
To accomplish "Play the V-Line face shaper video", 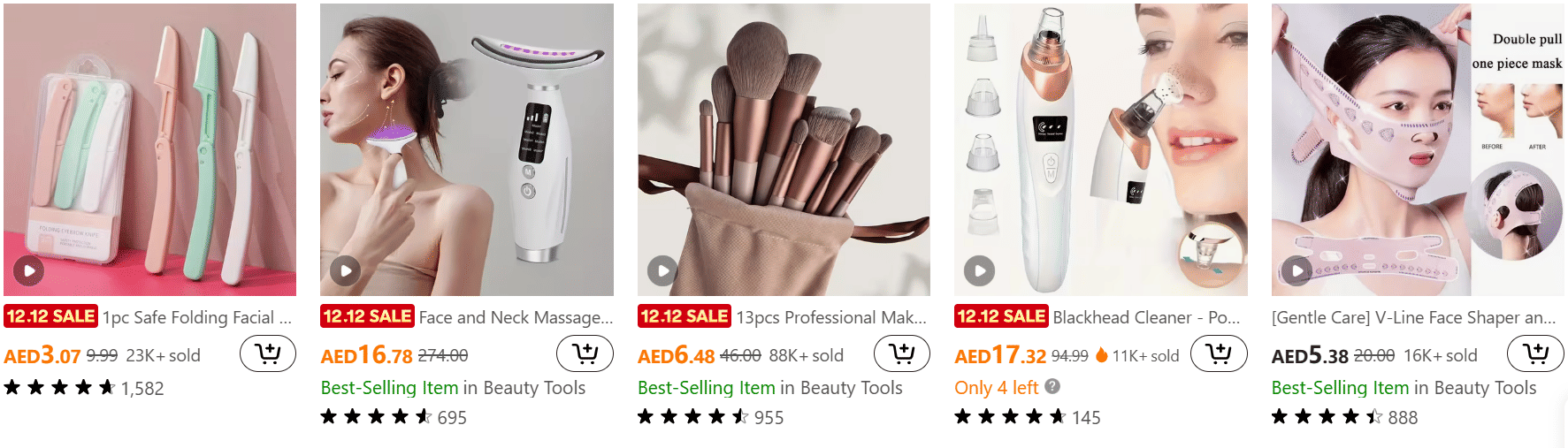I will [1296, 270].
